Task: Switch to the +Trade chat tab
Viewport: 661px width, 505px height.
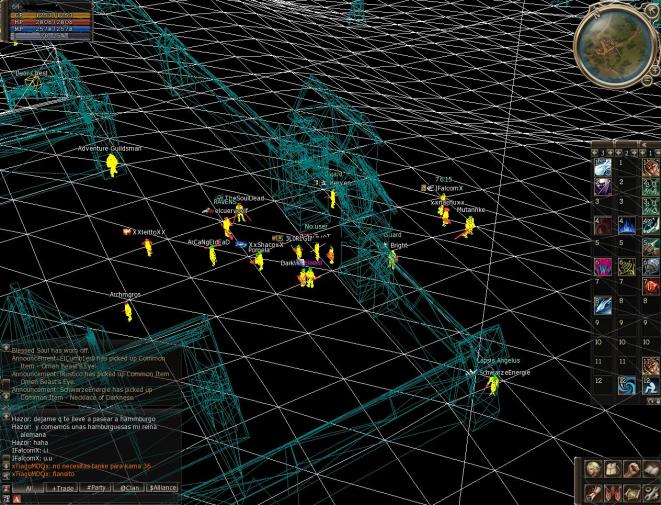Action: [x=62, y=488]
